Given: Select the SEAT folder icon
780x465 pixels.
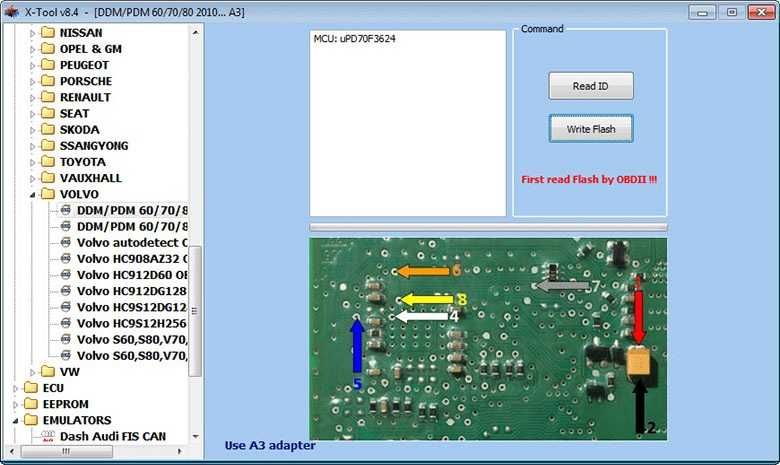Looking at the screenshot, I should coord(48,113).
